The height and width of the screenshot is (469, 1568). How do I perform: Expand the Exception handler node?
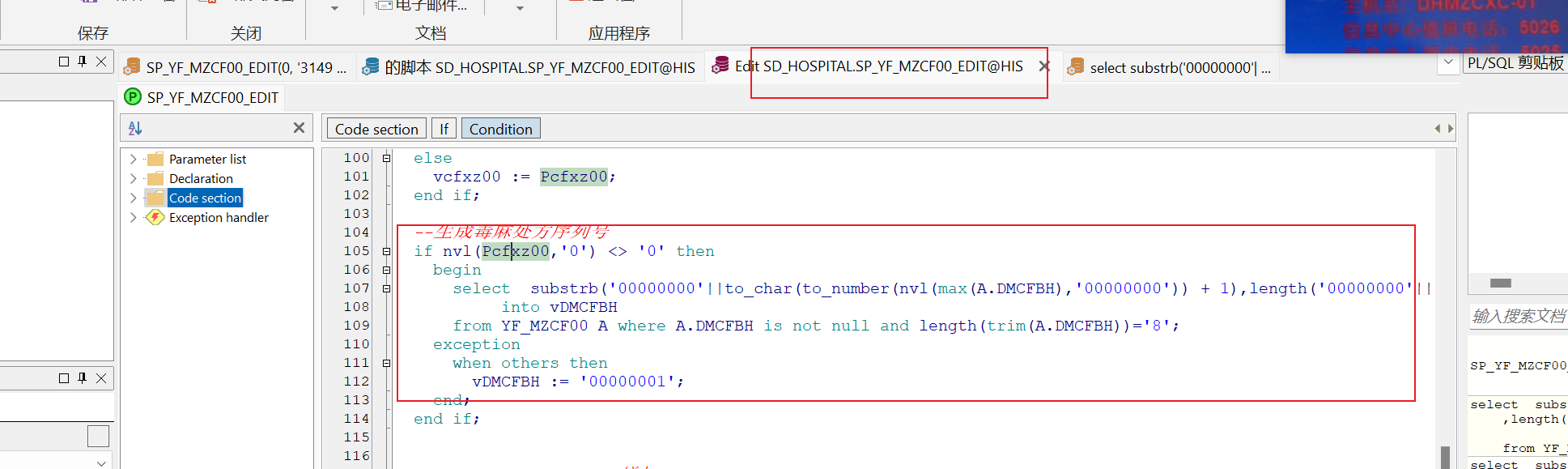pos(134,217)
